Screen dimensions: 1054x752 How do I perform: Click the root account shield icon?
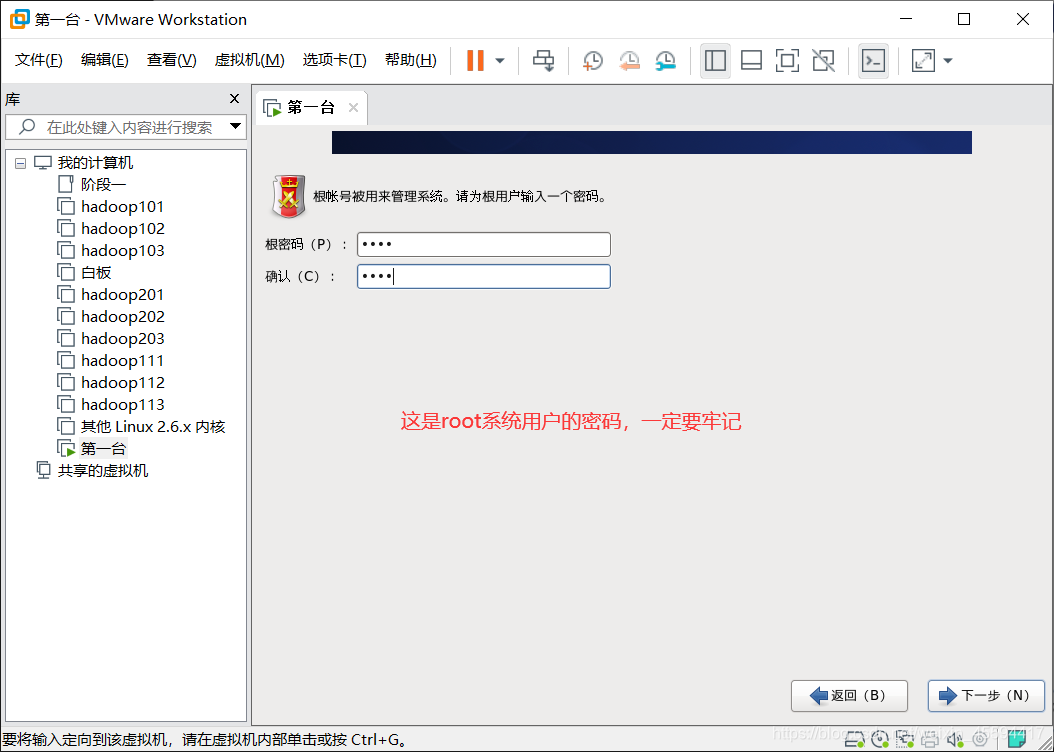(288, 196)
